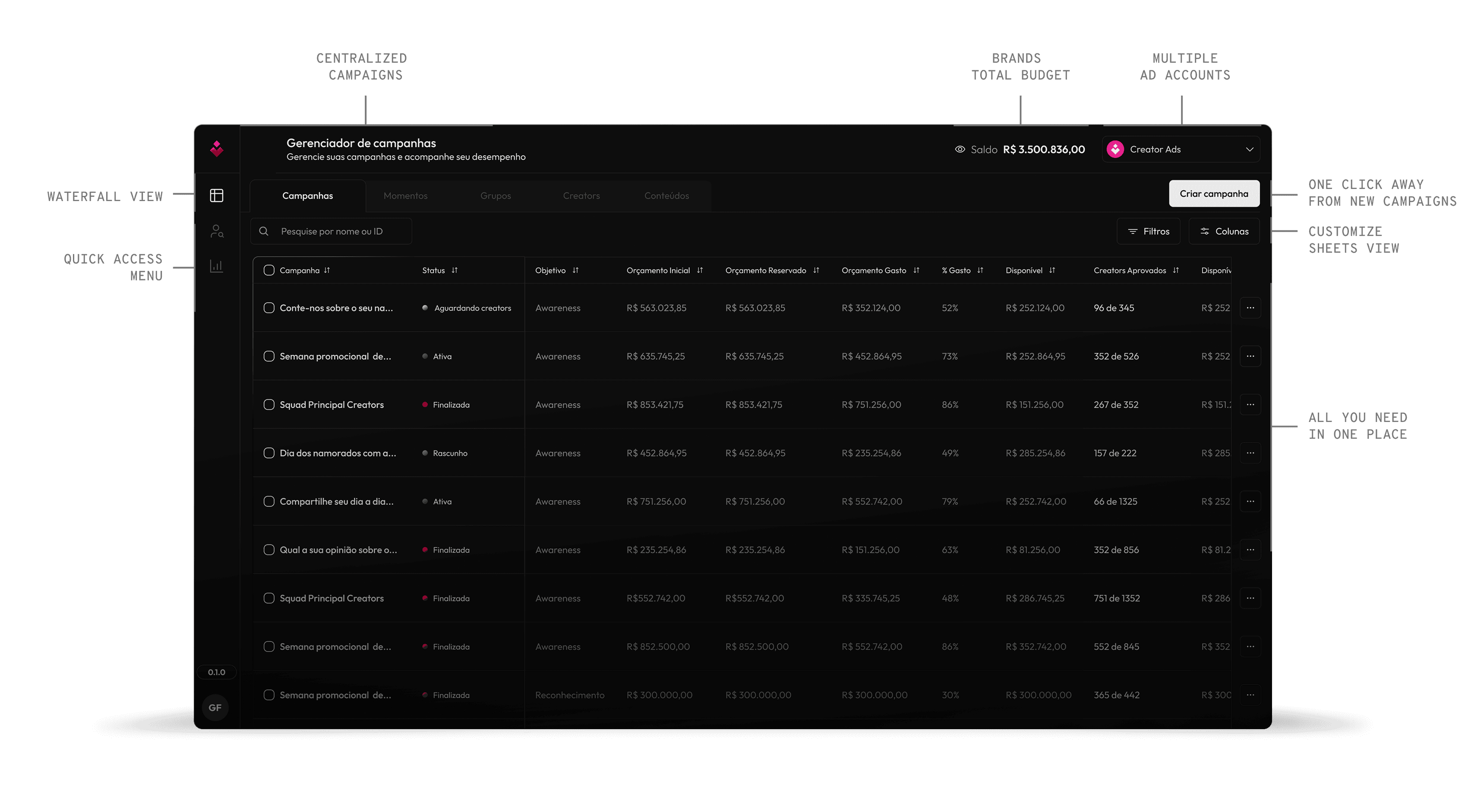1465x812 pixels.
Task: Open more options for Conte-nos sobre o seu na... row
Action: point(1250,308)
